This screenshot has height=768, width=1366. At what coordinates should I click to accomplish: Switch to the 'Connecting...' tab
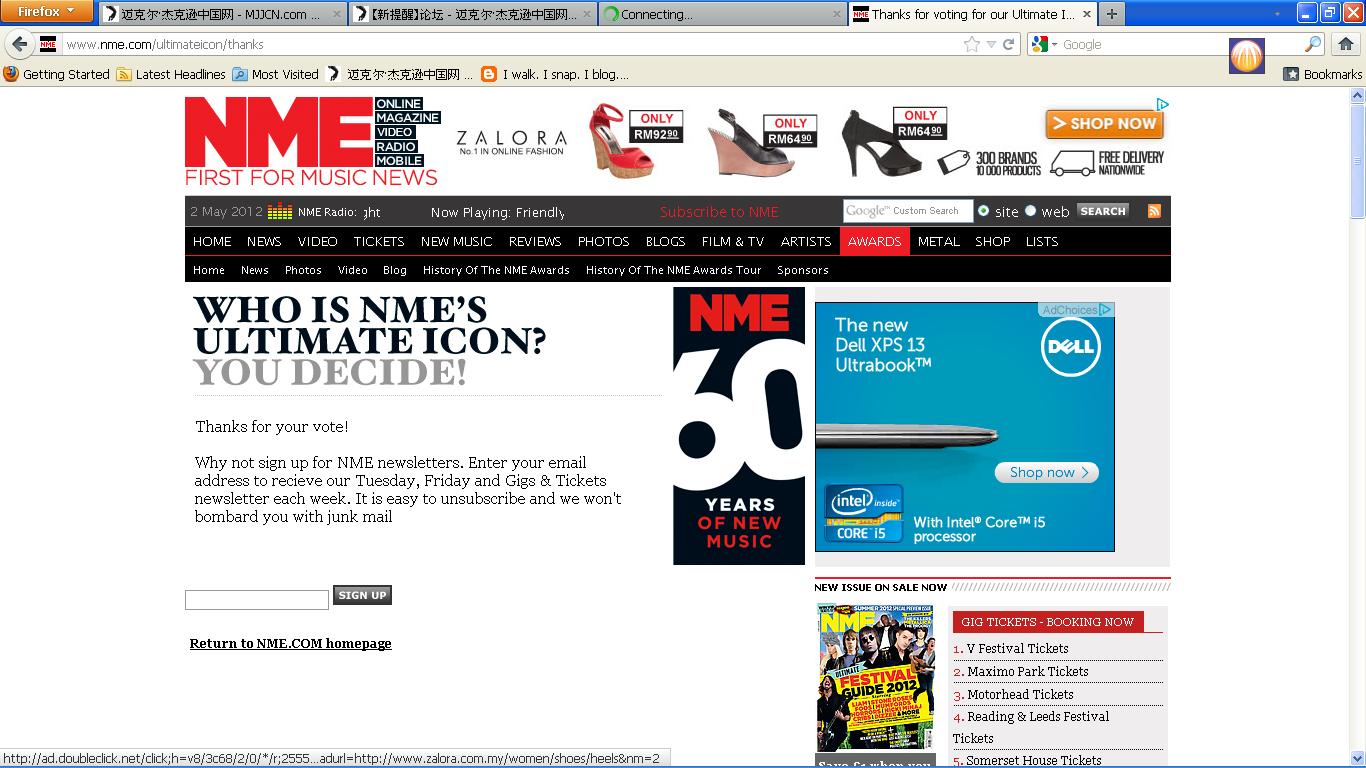700,14
